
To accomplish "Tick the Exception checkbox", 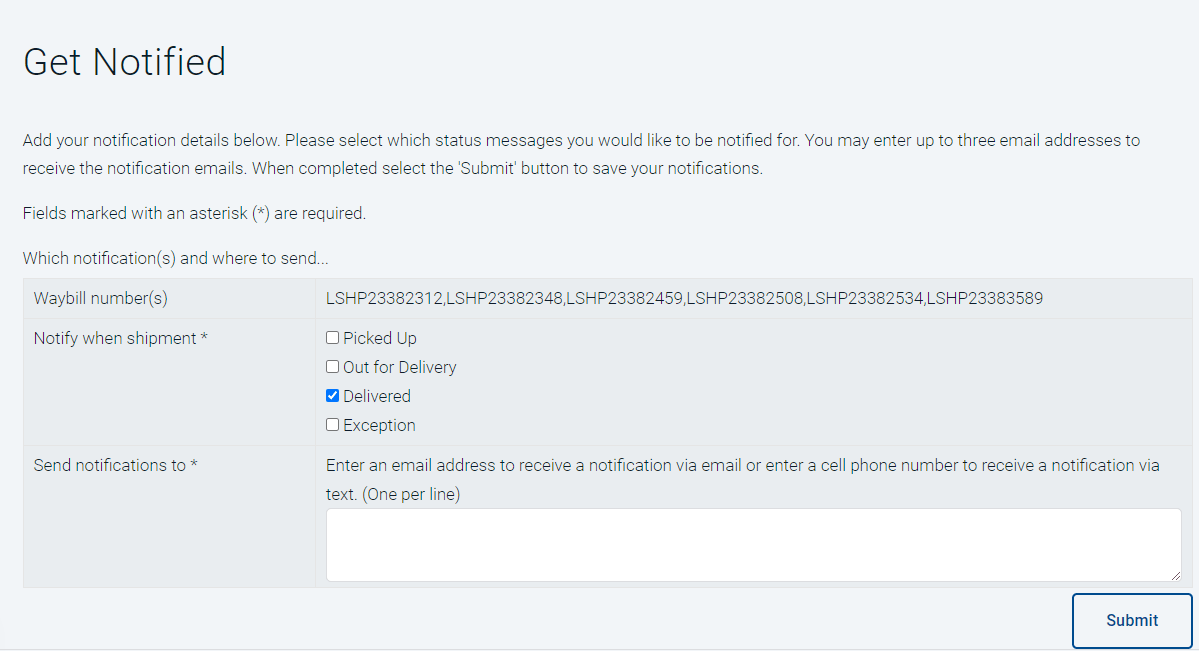I will [333, 425].
